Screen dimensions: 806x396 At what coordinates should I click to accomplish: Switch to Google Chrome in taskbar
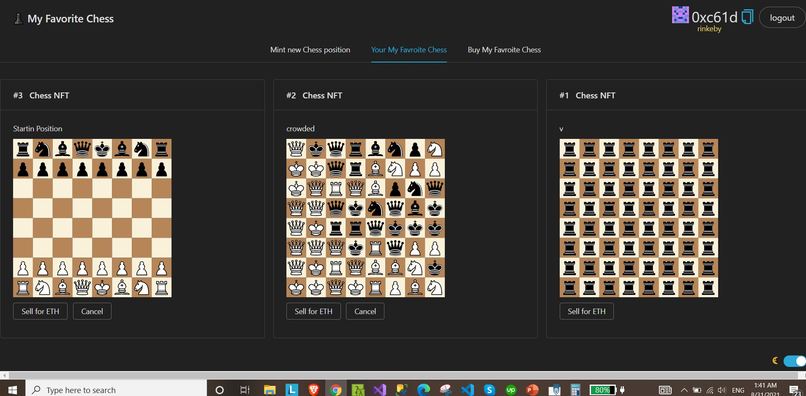(x=336, y=390)
